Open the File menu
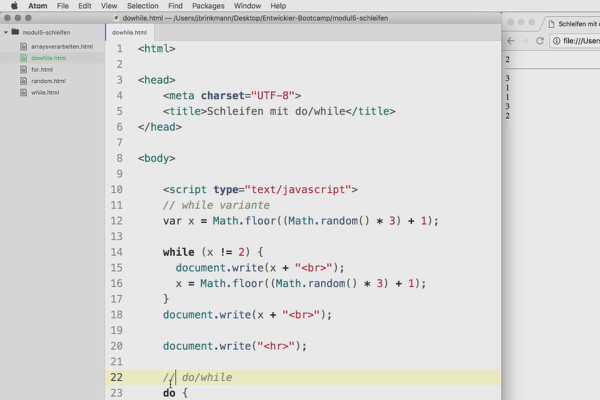The image size is (600, 400). (x=63, y=6)
